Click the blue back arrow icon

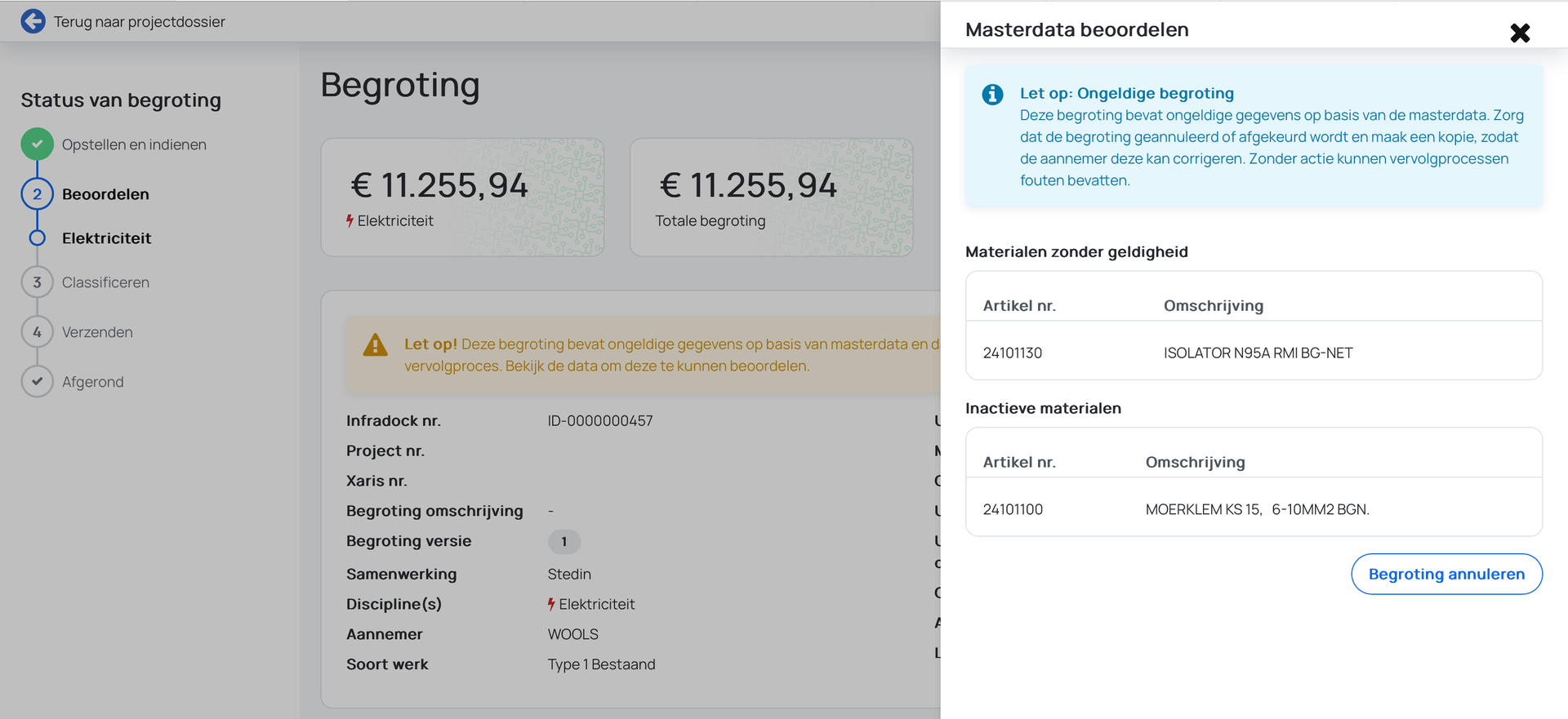point(33,21)
